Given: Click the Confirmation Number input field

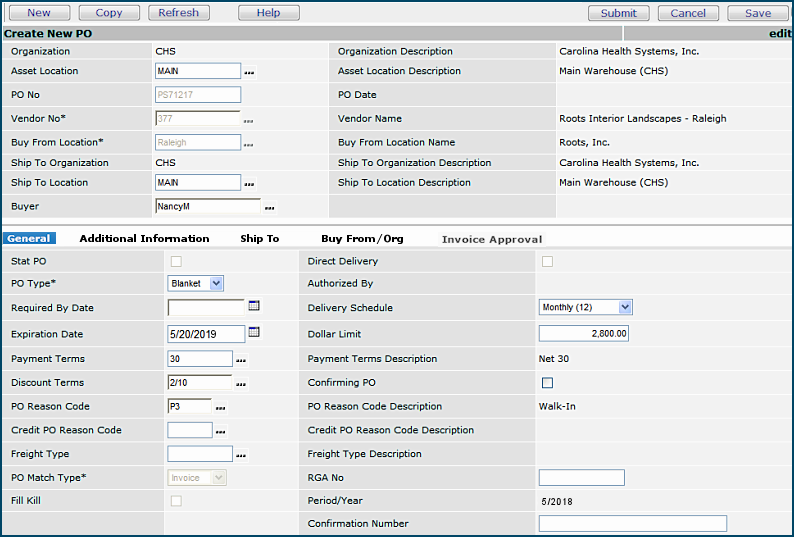Looking at the screenshot, I should pyautogui.click(x=632, y=524).
